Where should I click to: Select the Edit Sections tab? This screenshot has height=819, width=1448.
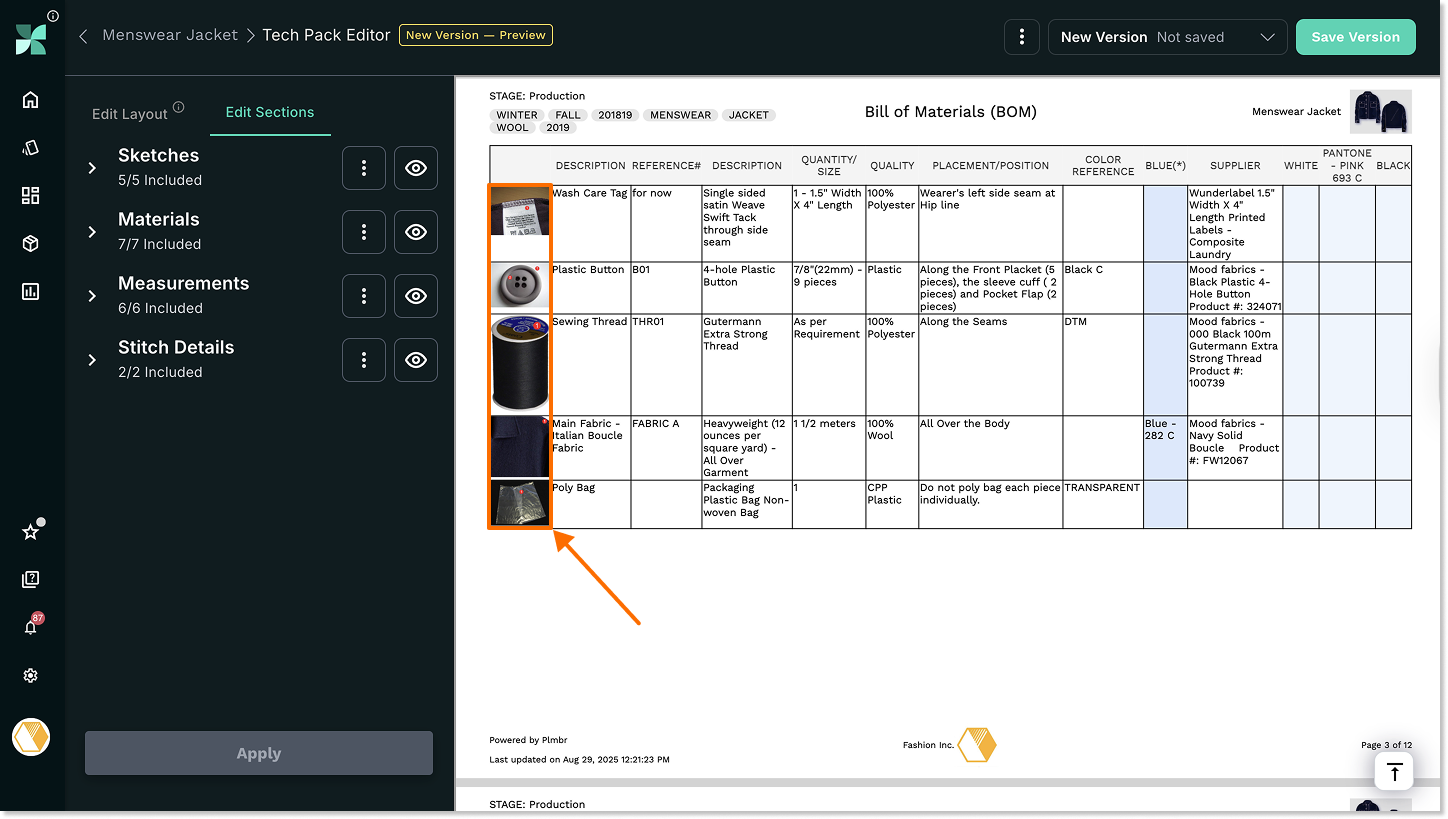[x=270, y=112]
